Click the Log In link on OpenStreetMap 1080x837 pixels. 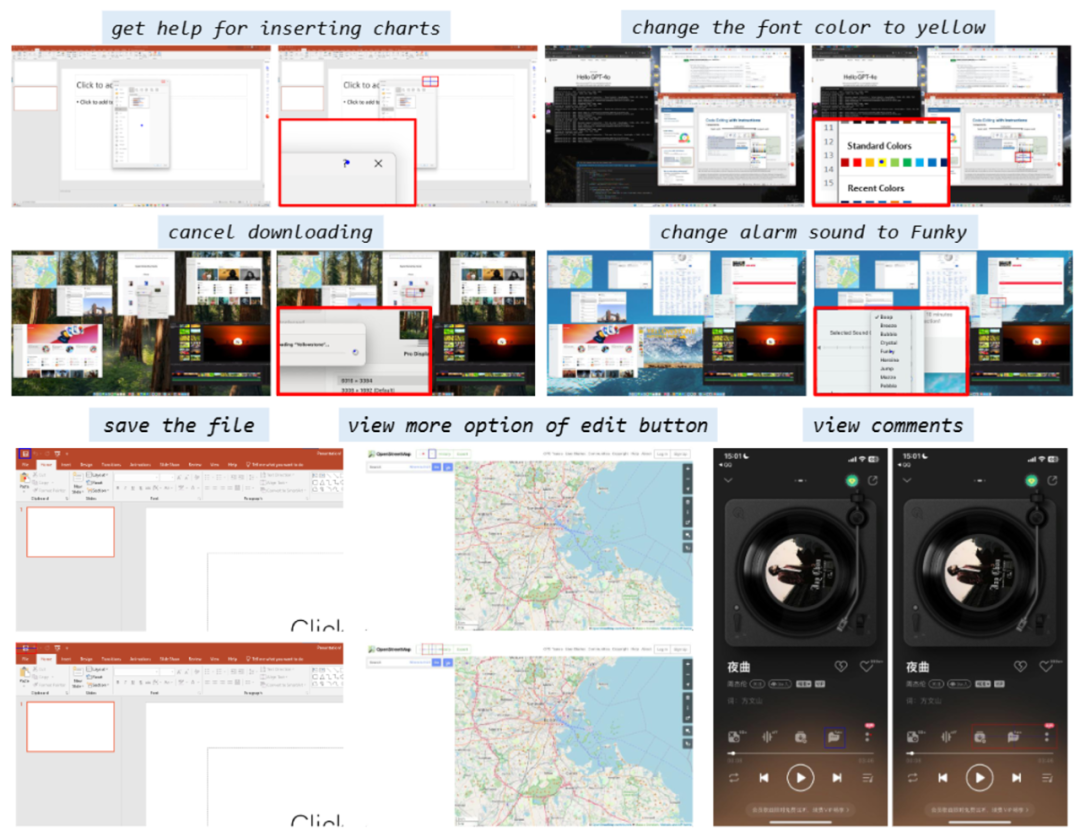(661, 454)
